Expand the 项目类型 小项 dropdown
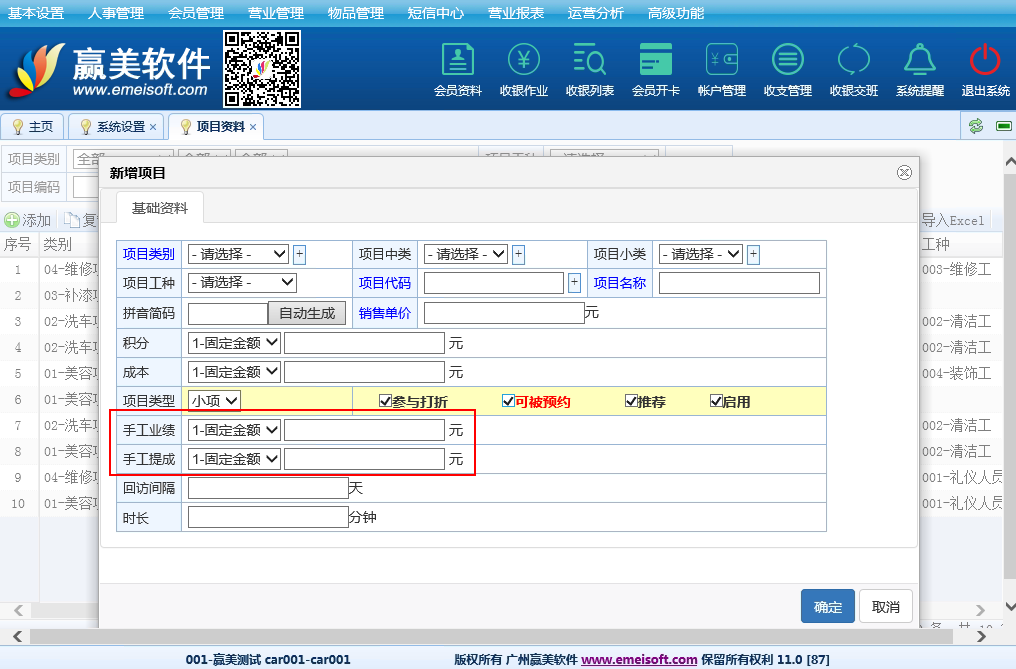The width and height of the screenshot is (1016, 669). [x=215, y=401]
